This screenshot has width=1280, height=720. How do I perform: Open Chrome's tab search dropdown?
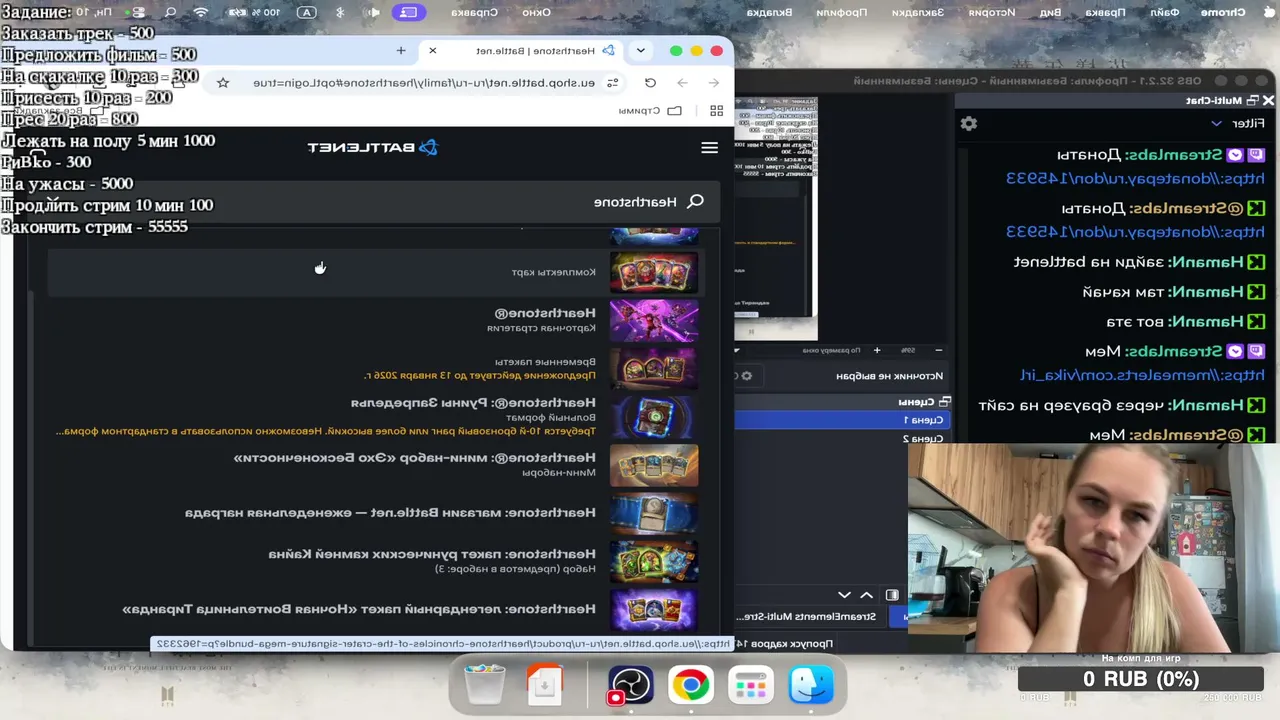pos(640,51)
